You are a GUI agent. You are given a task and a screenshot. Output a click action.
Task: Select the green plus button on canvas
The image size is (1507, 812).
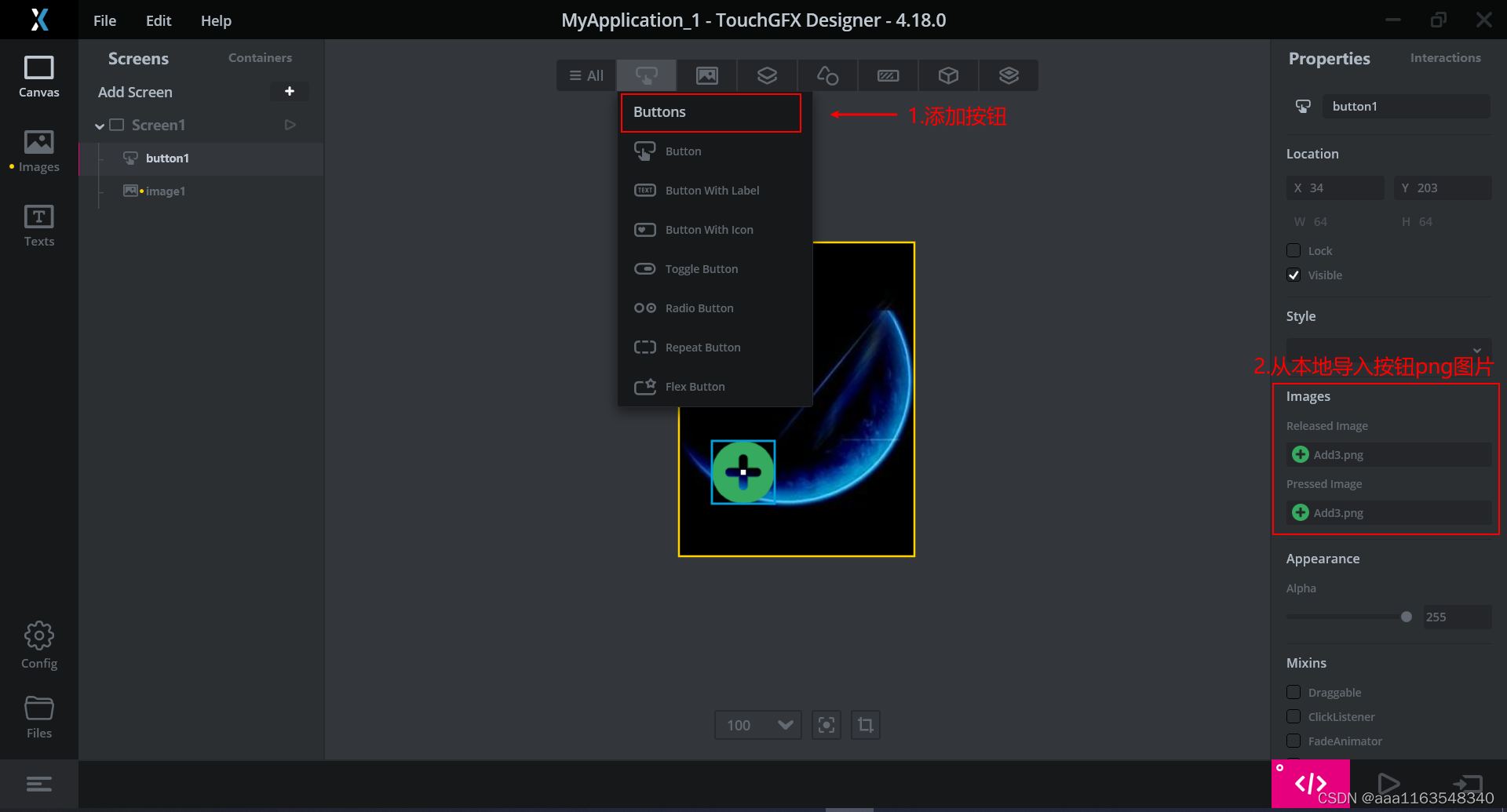tap(743, 472)
